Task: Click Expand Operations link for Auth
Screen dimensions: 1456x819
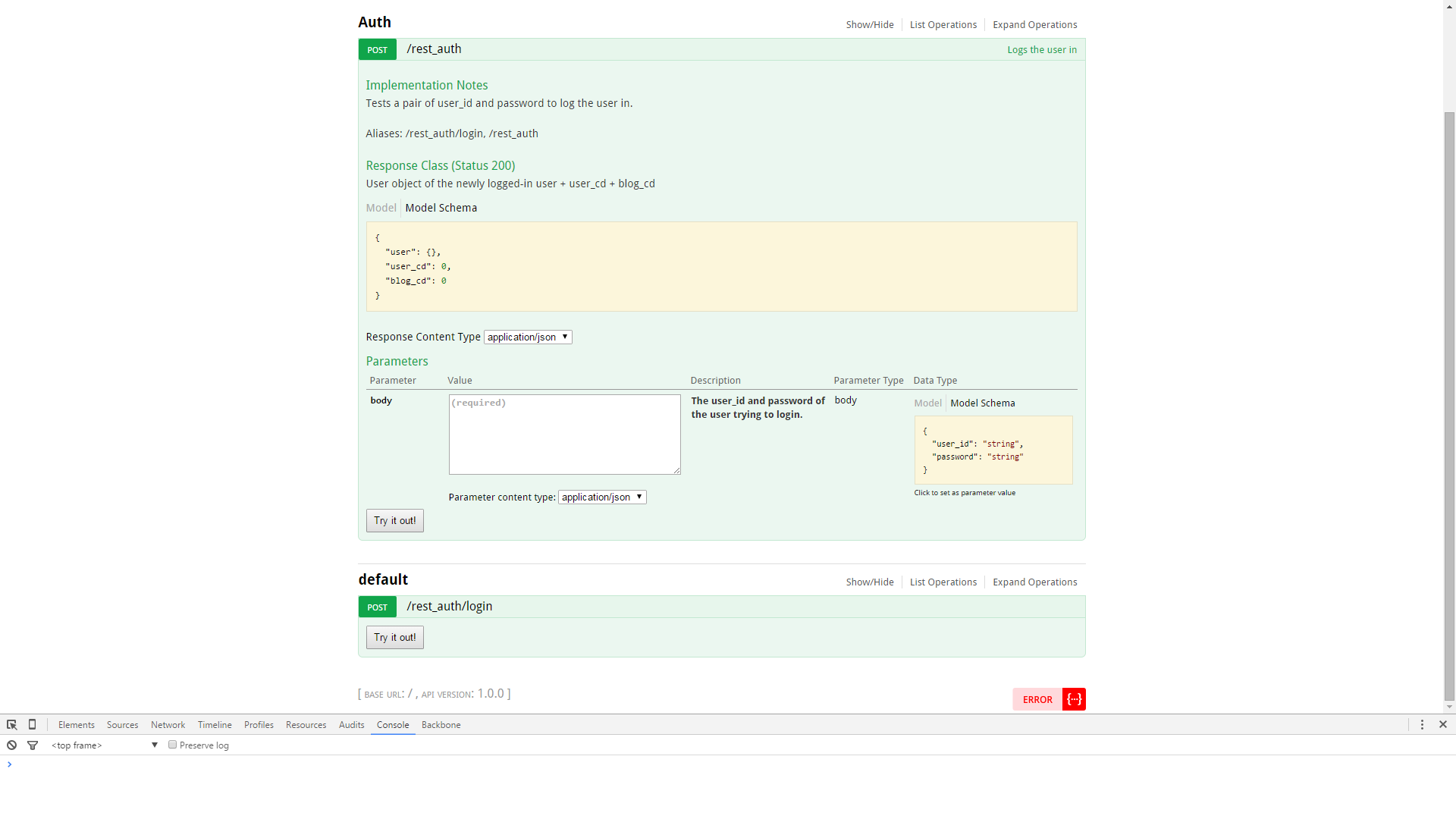Action: click(x=1034, y=25)
